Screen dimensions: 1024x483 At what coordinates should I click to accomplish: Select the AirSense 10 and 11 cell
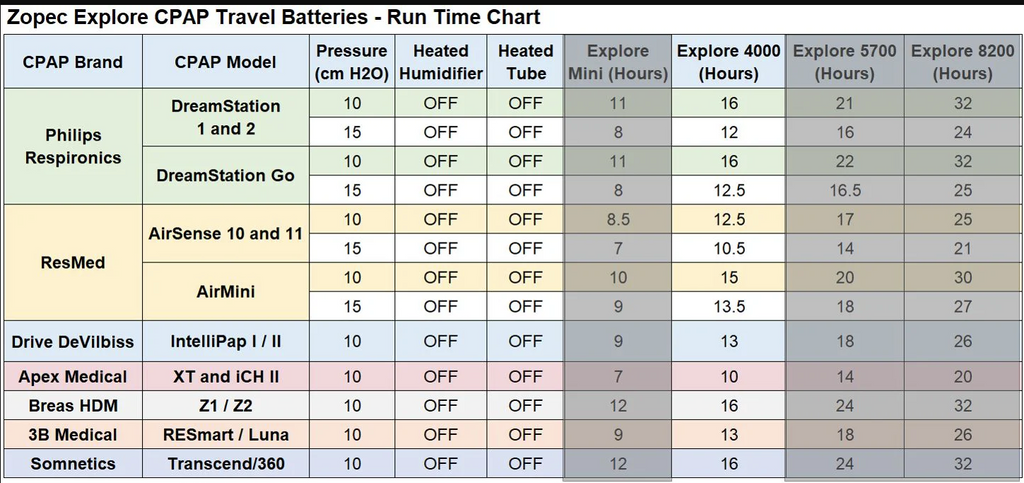pyautogui.click(x=225, y=234)
